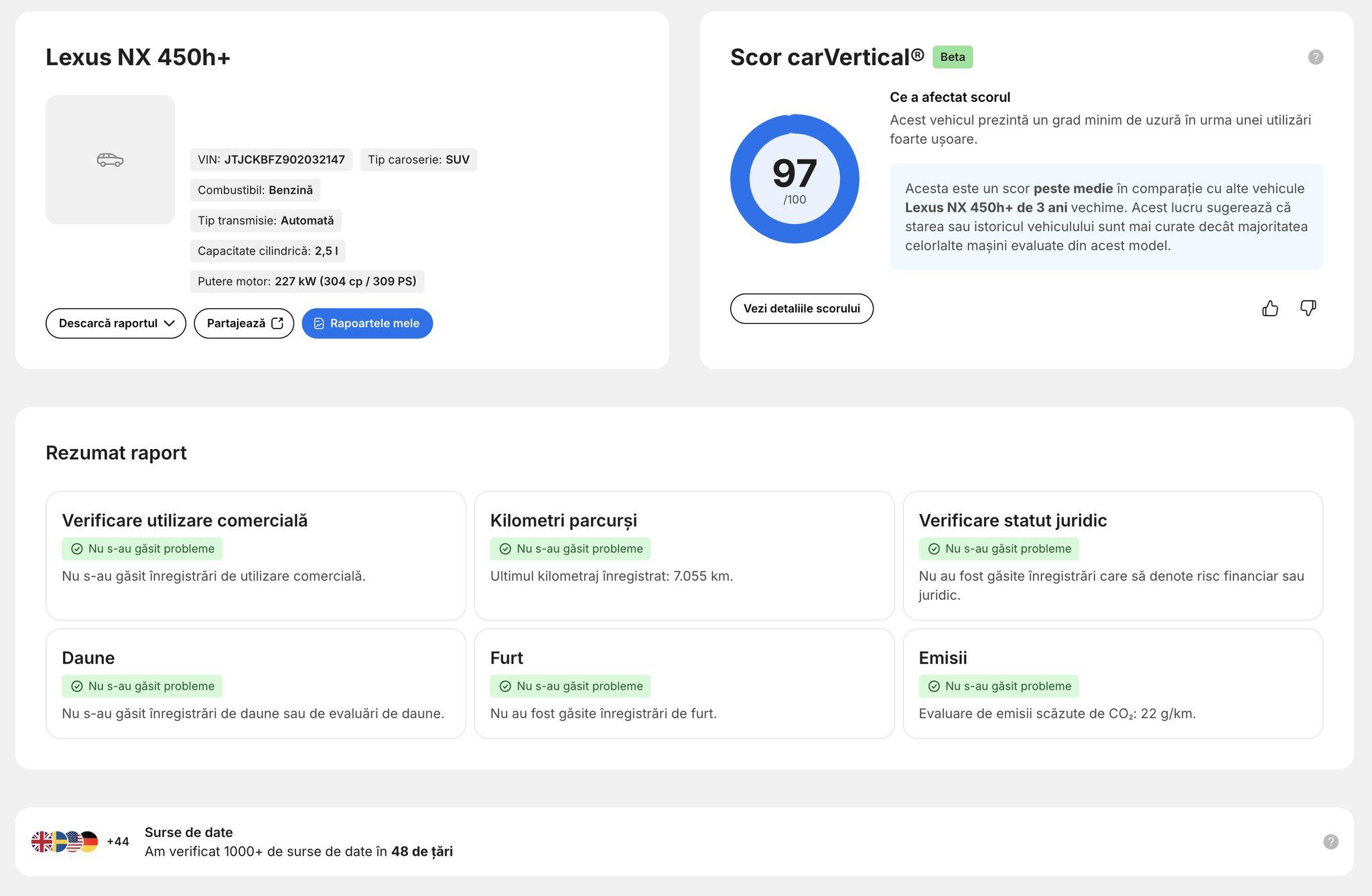Click the thumbs up feedback icon
This screenshot has width=1372, height=896.
1270,308
